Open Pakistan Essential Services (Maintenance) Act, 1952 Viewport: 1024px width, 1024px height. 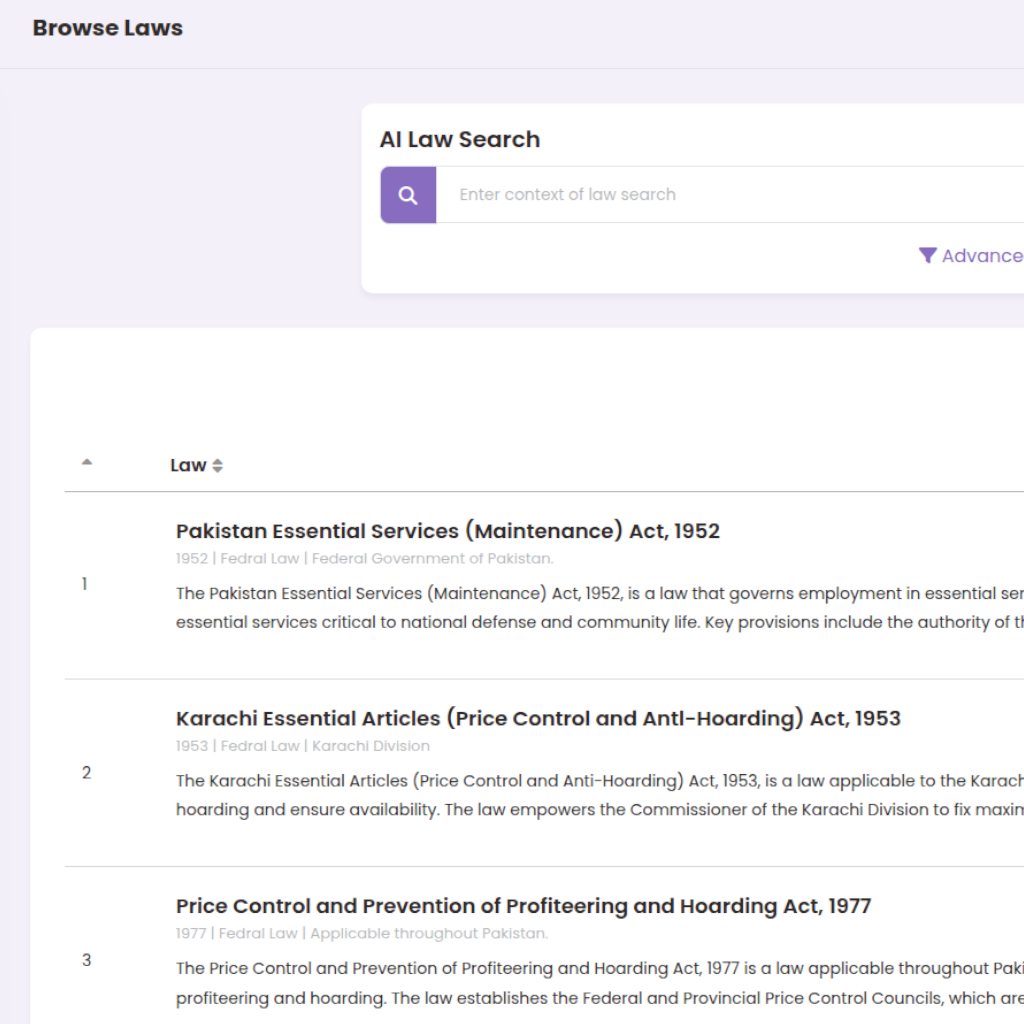pyautogui.click(x=447, y=531)
